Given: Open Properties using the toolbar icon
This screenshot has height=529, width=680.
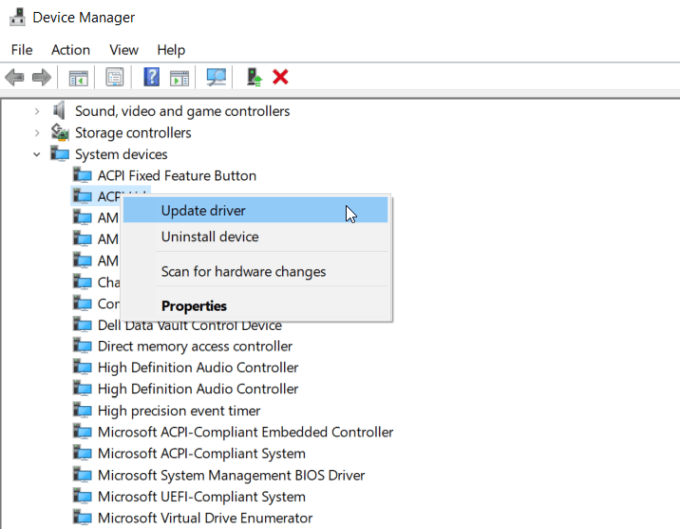Looking at the screenshot, I should pos(115,77).
